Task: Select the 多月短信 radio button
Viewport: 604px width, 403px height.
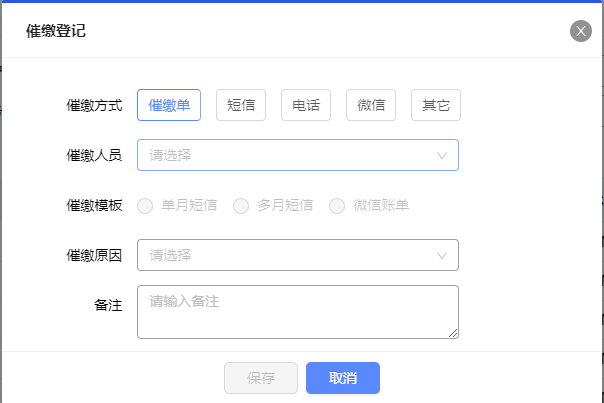Action: (241, 205)
